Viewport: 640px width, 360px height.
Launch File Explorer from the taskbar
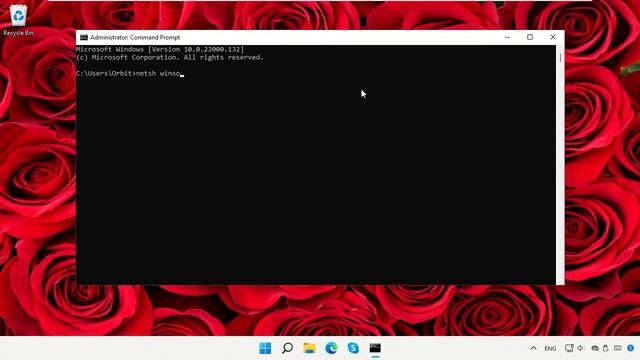click(309, 348)
